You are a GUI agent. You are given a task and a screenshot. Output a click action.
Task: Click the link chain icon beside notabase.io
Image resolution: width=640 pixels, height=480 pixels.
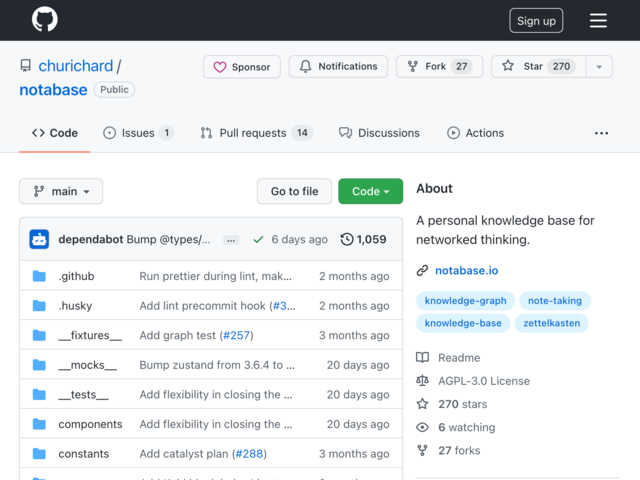(x=422, y=270)
